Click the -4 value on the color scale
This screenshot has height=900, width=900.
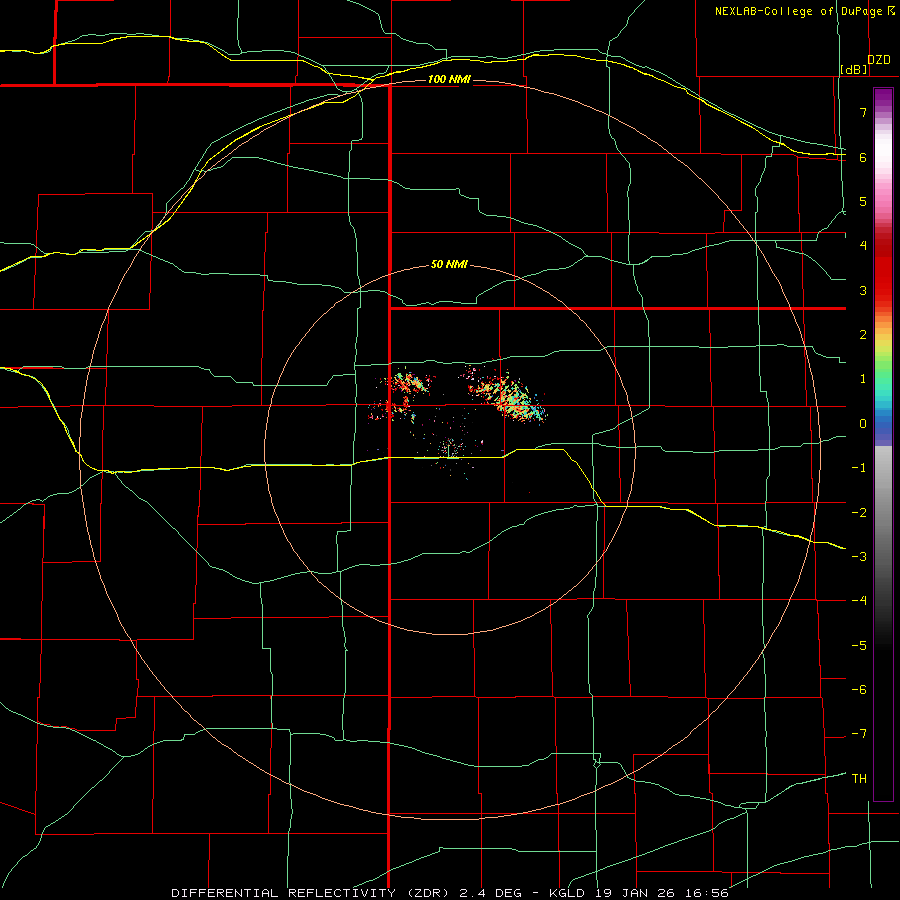859,601
